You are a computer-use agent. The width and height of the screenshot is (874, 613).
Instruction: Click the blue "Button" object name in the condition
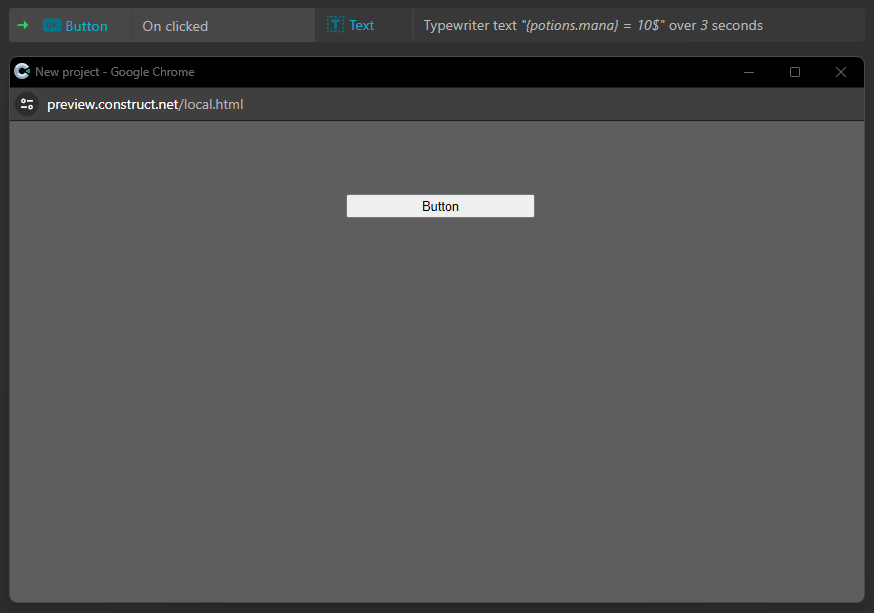(86, 26)
